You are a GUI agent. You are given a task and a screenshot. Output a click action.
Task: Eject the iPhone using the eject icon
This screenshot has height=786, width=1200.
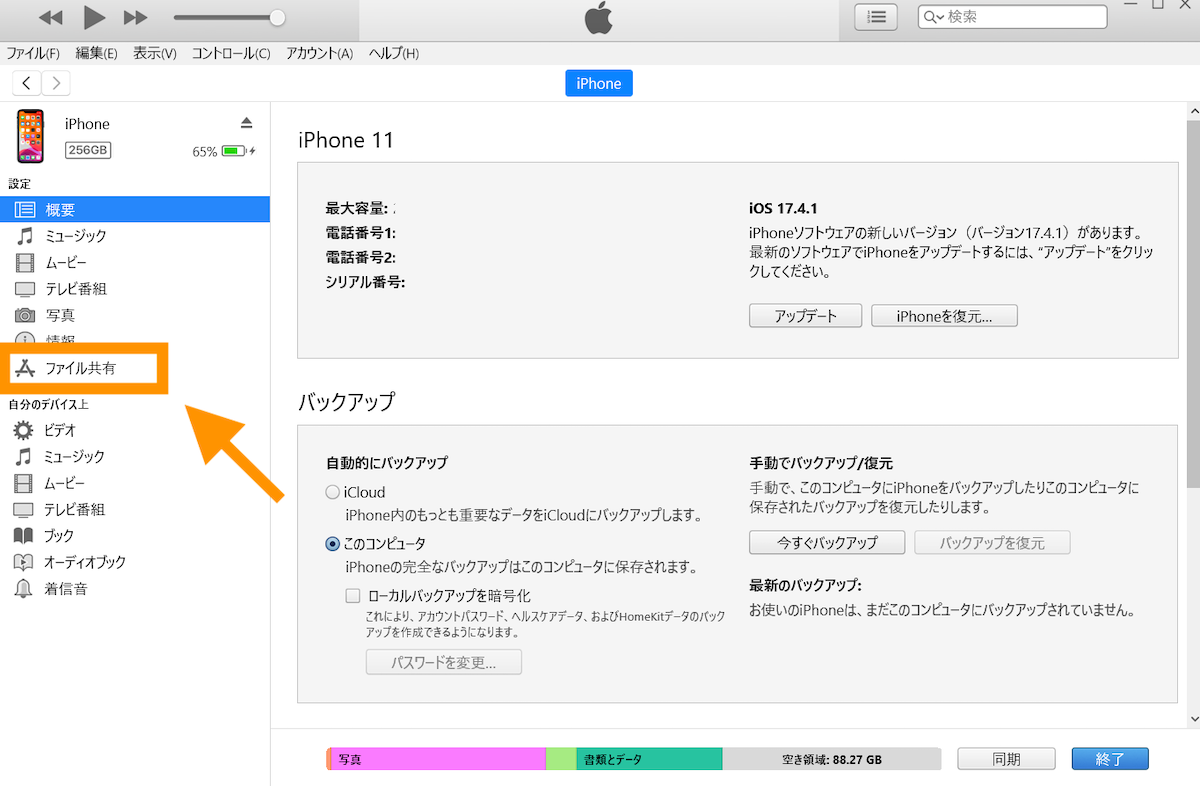[x=246, y=123]
